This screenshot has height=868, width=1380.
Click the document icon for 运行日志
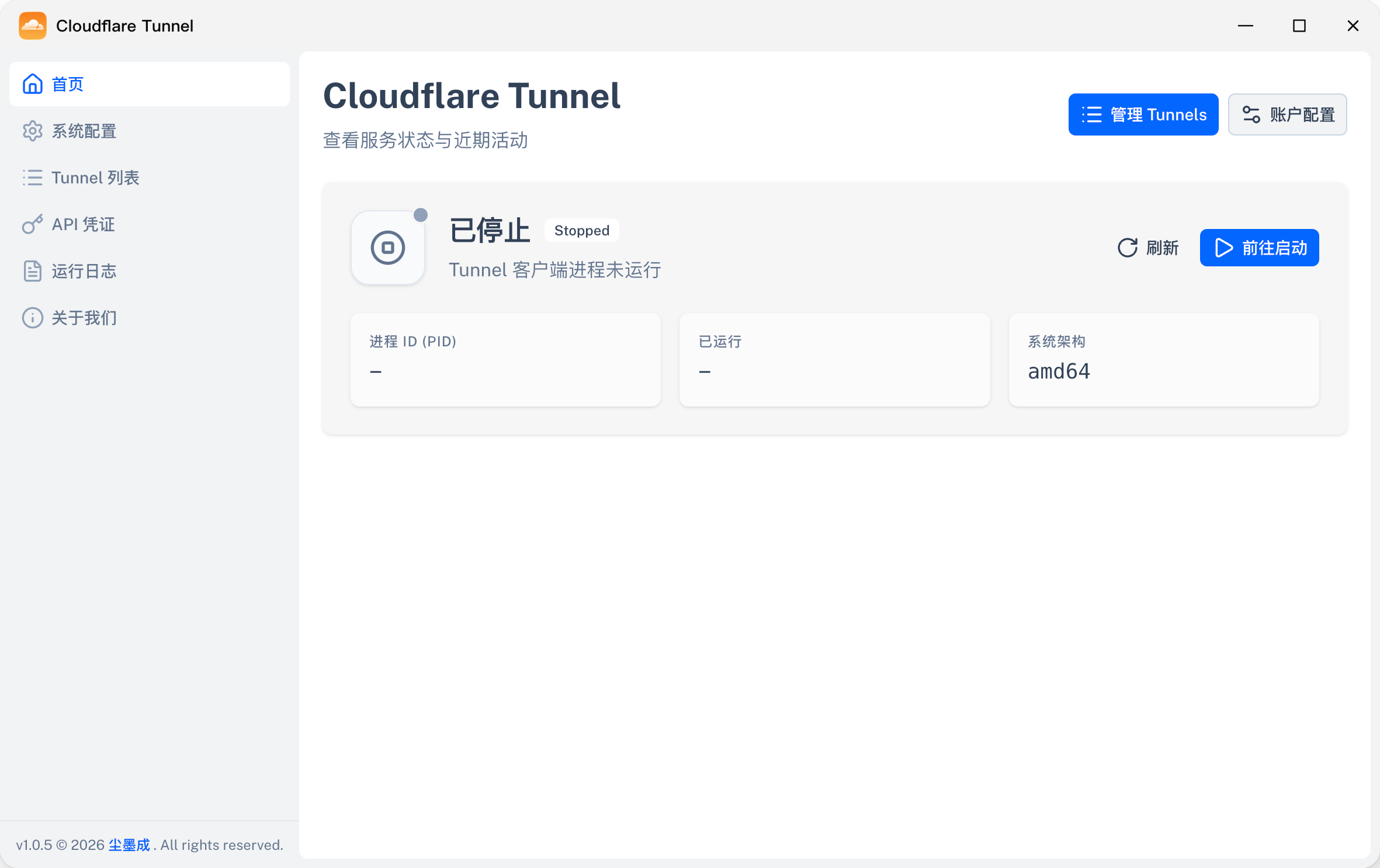point(32,271)
